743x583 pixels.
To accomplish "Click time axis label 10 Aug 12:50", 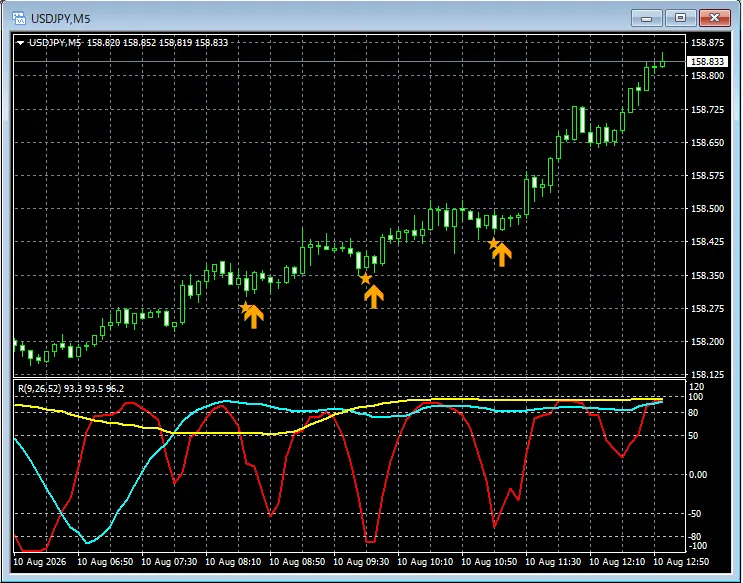I will [681, 562].
